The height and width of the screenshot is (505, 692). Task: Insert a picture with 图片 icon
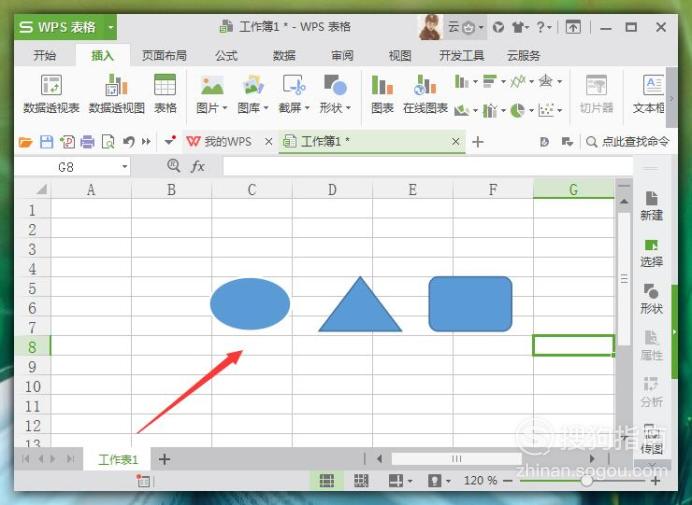212,85
